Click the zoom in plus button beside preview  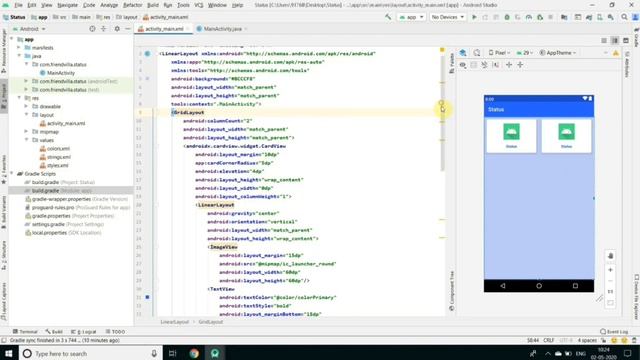point(610,270)
